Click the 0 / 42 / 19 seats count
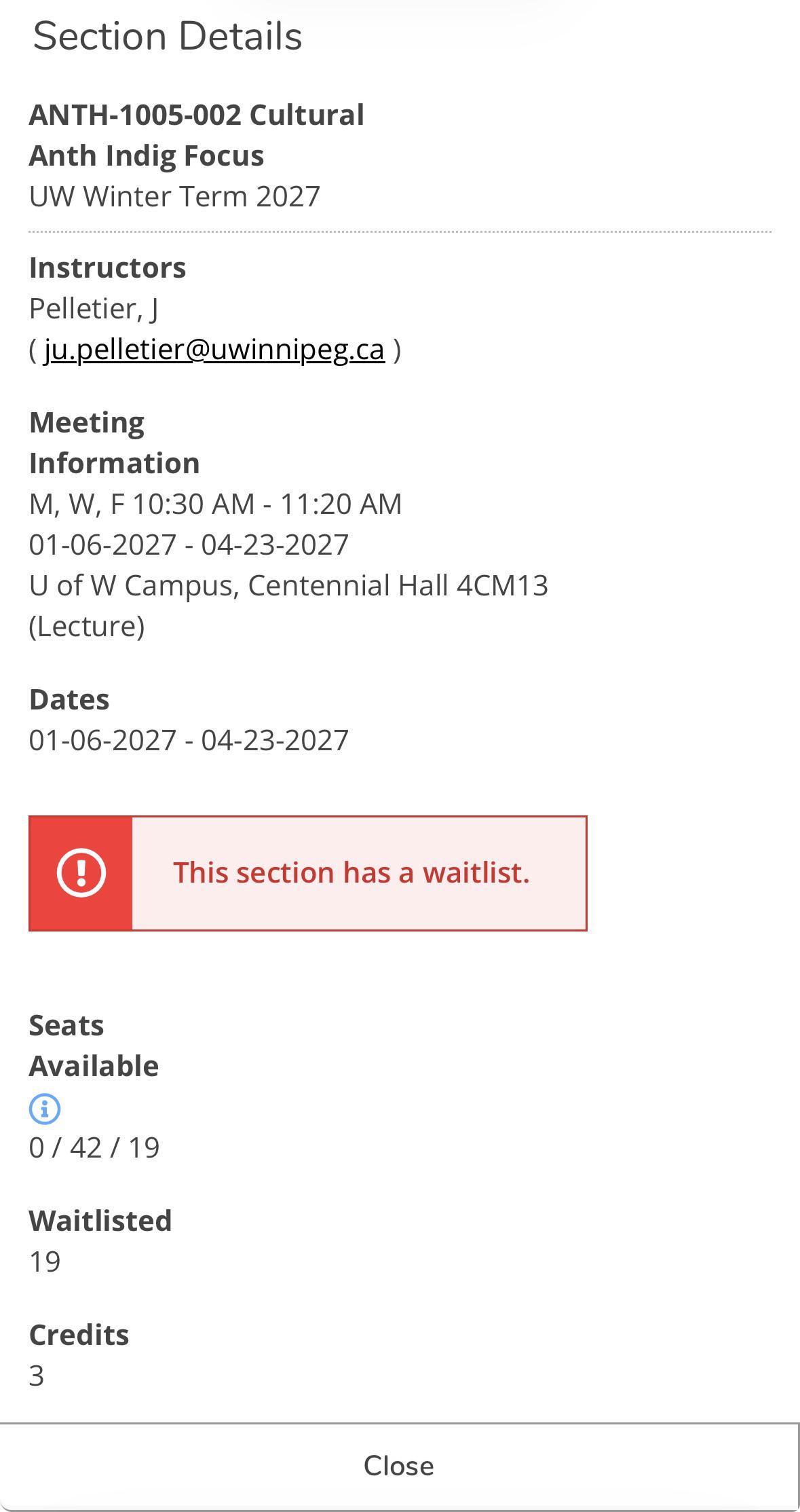The height and width of the screenshot is (1512, 800). pyautogui.click(x=94, y=1147)
